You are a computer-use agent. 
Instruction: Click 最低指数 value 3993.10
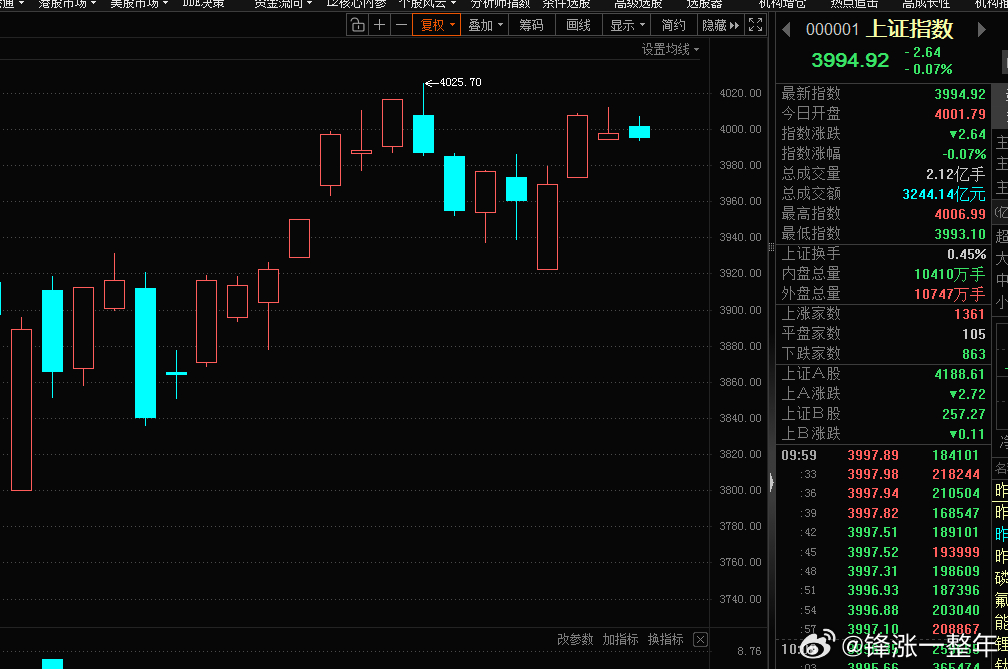click(959, 233)
